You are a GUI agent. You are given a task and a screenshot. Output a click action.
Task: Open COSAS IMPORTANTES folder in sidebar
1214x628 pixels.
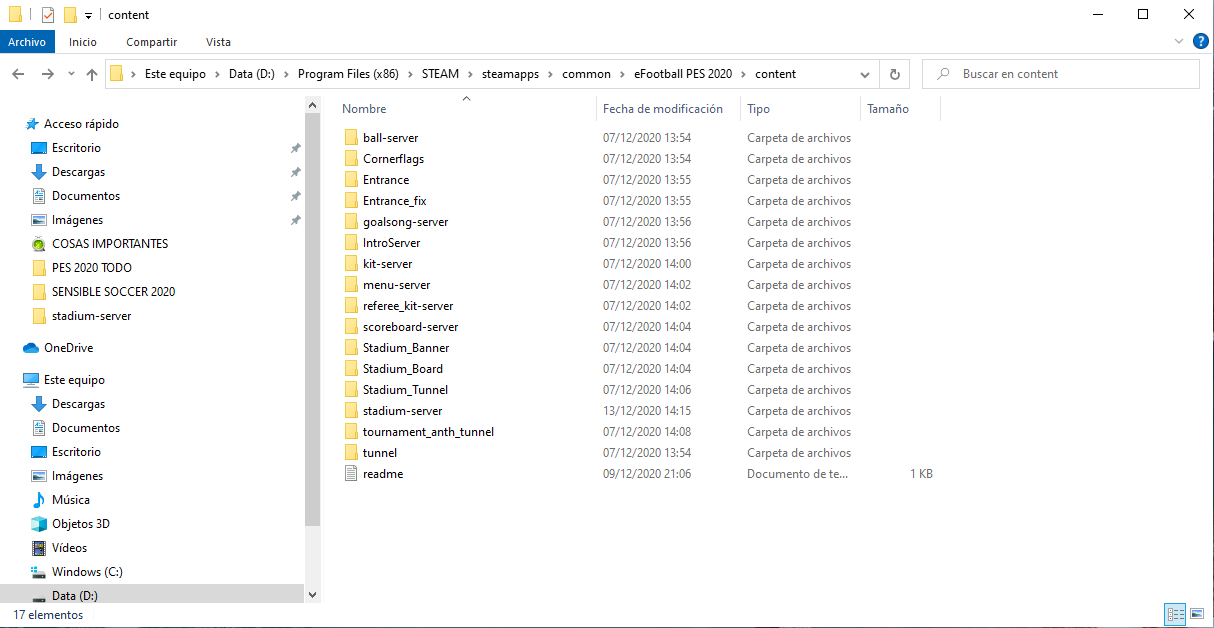110,244
